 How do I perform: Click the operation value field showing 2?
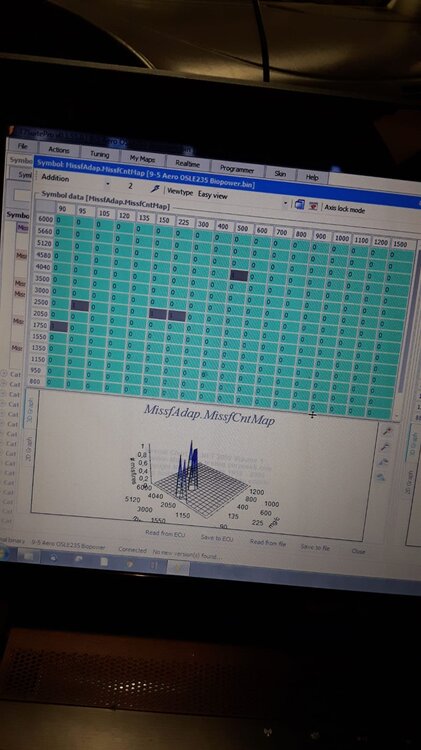click(130, 186)
